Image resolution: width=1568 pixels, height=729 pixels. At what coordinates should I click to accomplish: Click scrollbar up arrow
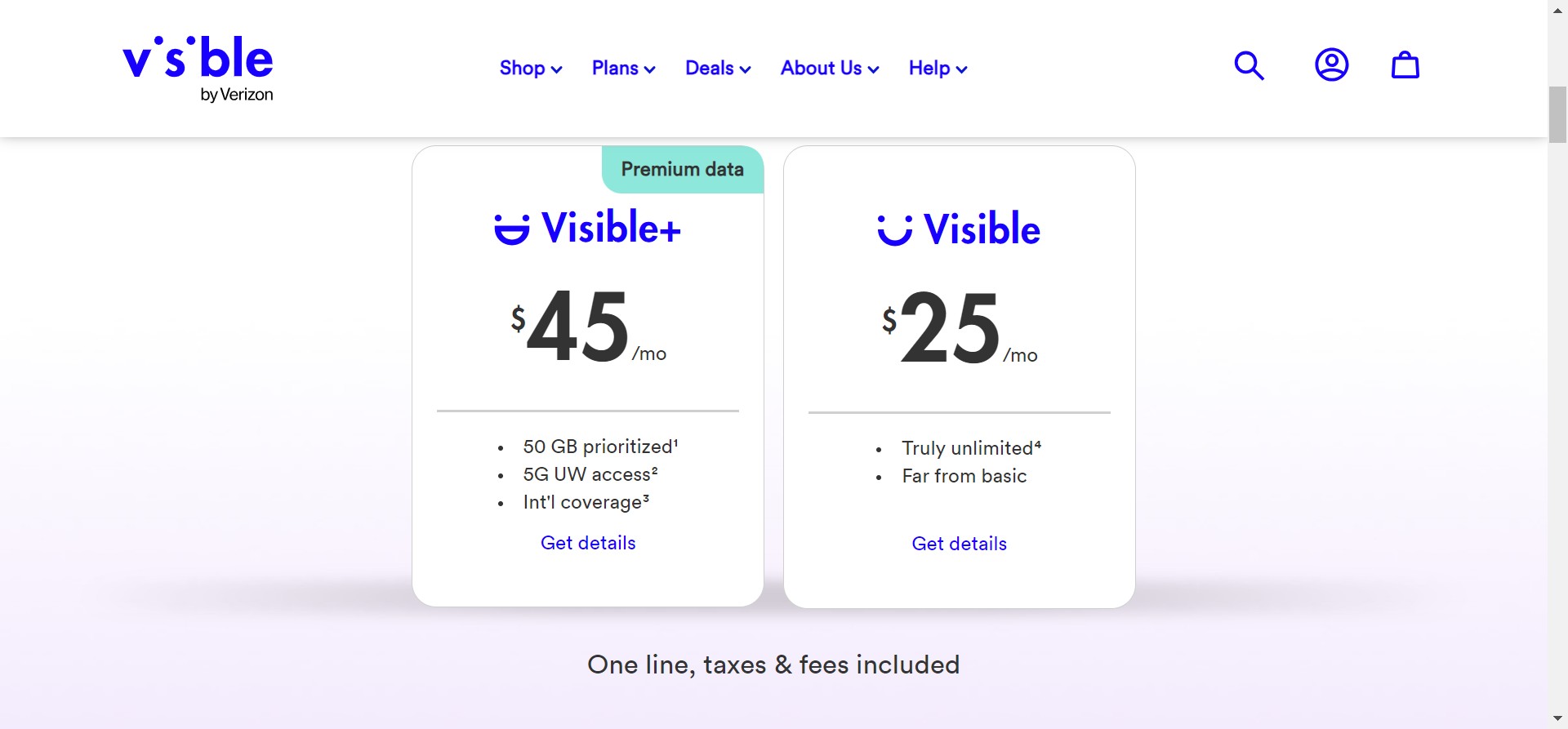point(1557,8)
